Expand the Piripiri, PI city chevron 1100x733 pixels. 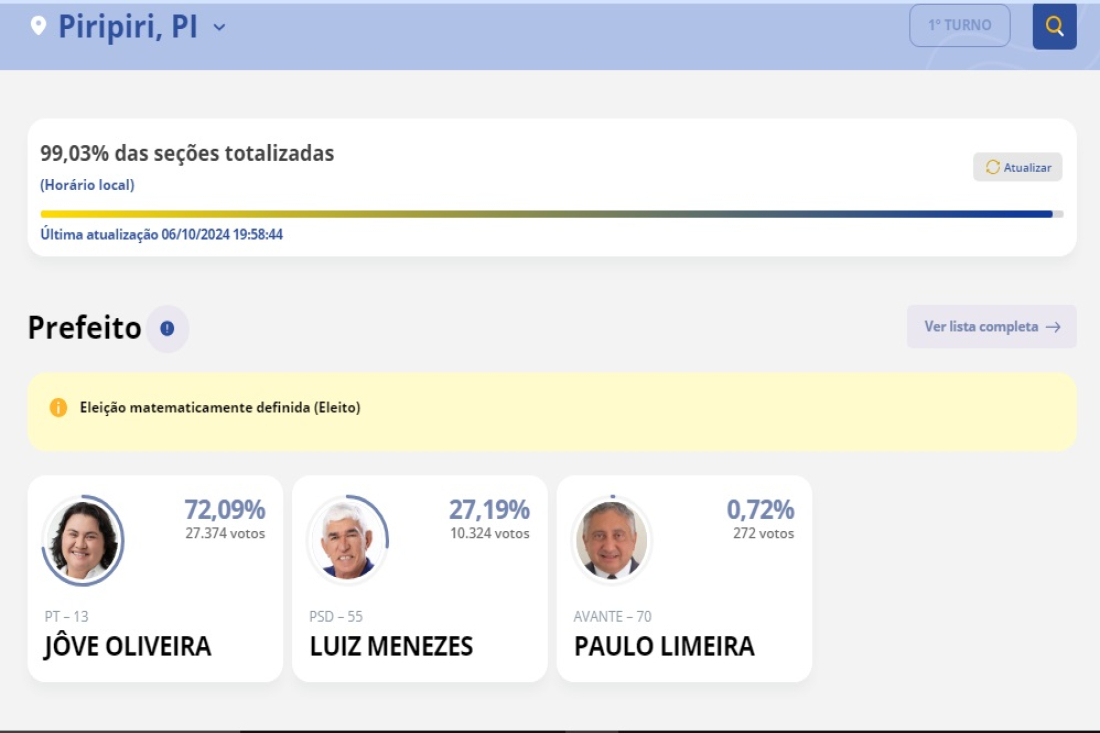220,27
